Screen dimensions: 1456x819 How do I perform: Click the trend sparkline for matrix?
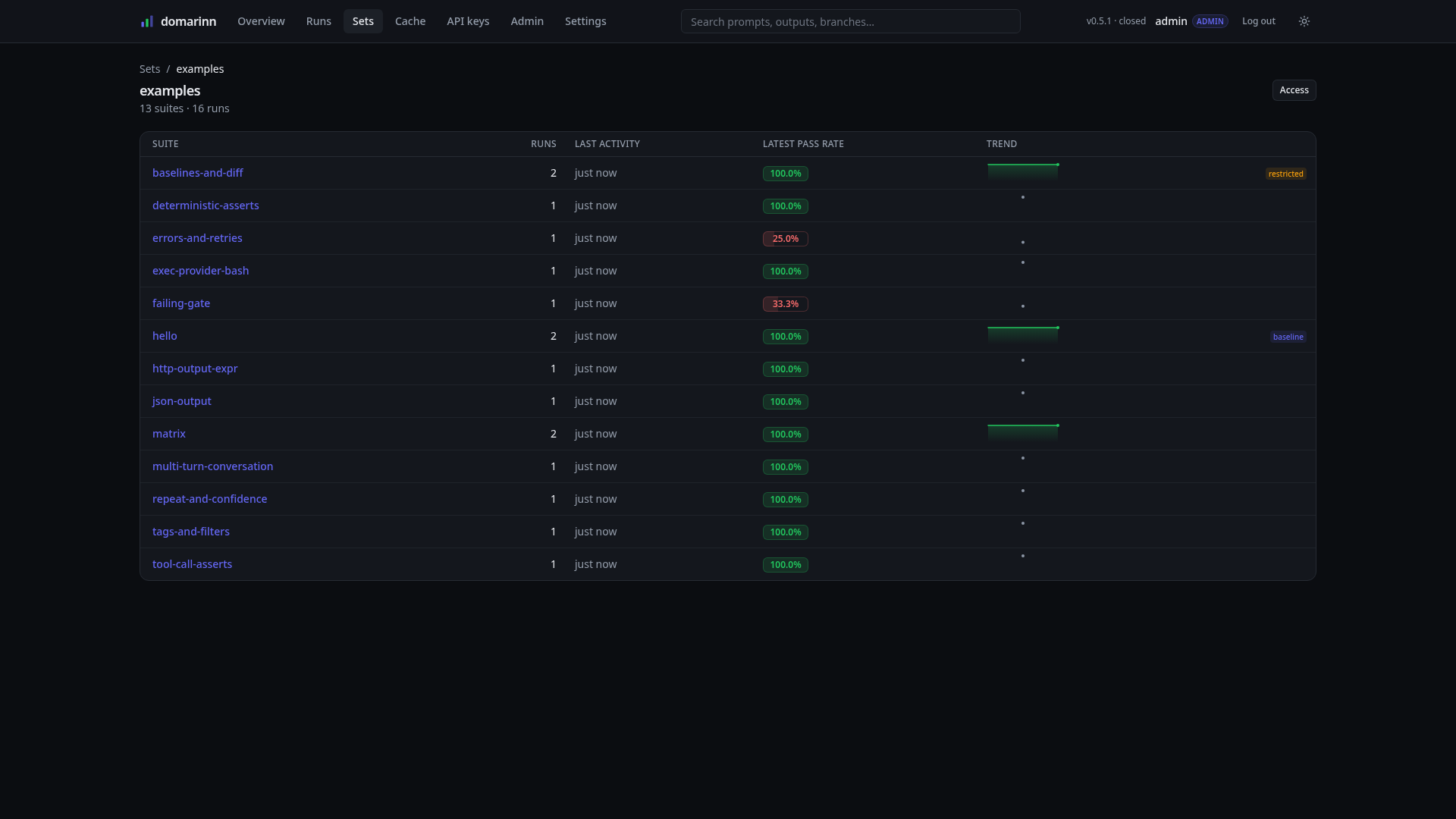1023,434
